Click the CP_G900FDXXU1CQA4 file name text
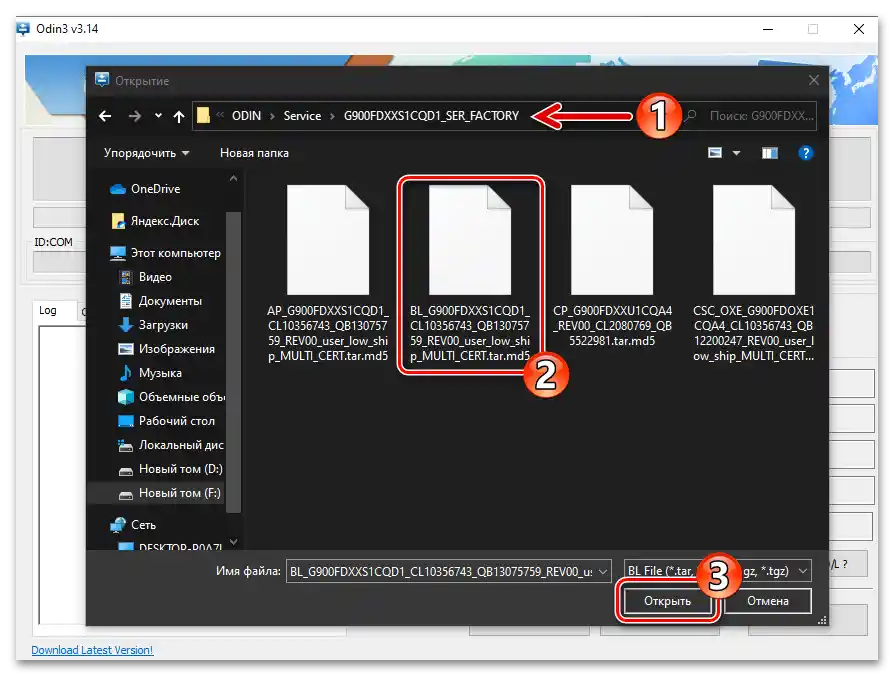This screenshot has width=894, height=676. click(612, 326)
